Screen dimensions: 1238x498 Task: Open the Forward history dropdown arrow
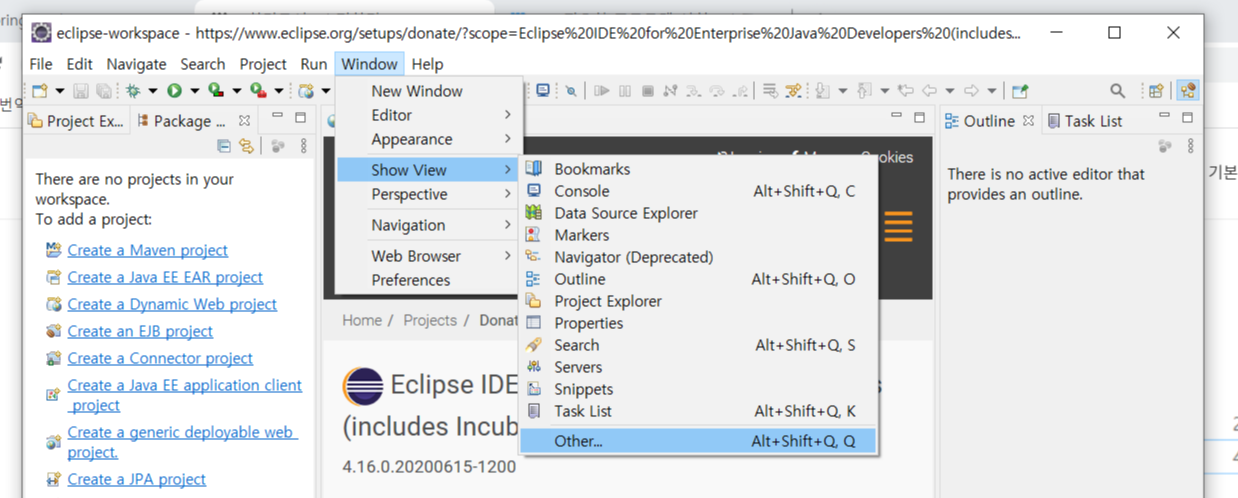(992, 91)
